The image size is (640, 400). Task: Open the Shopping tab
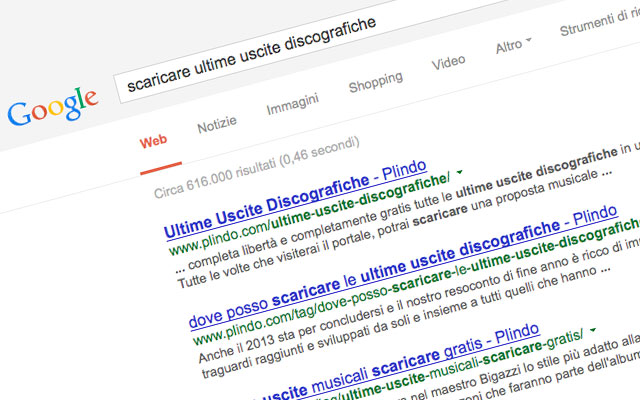[x=376, y=82]
